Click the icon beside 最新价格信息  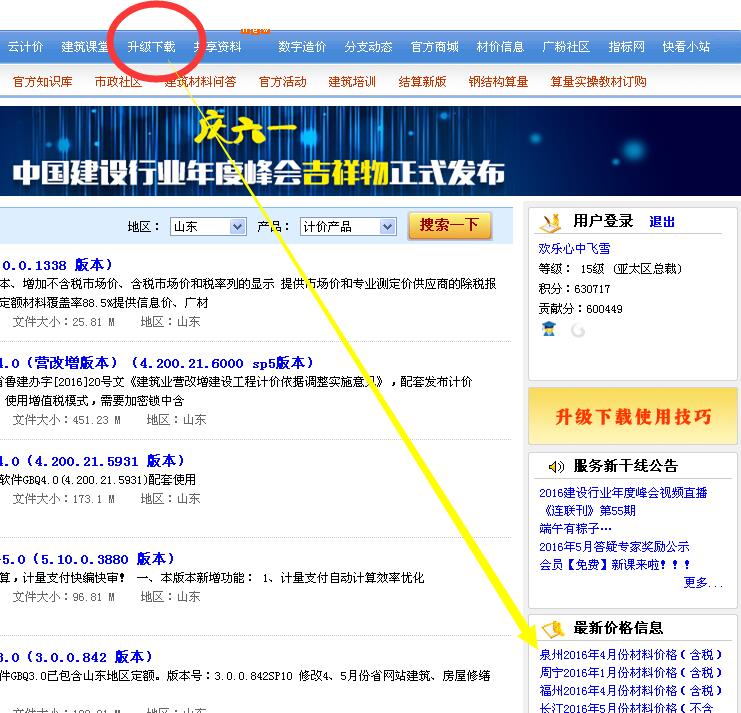[x=553, y=628]
